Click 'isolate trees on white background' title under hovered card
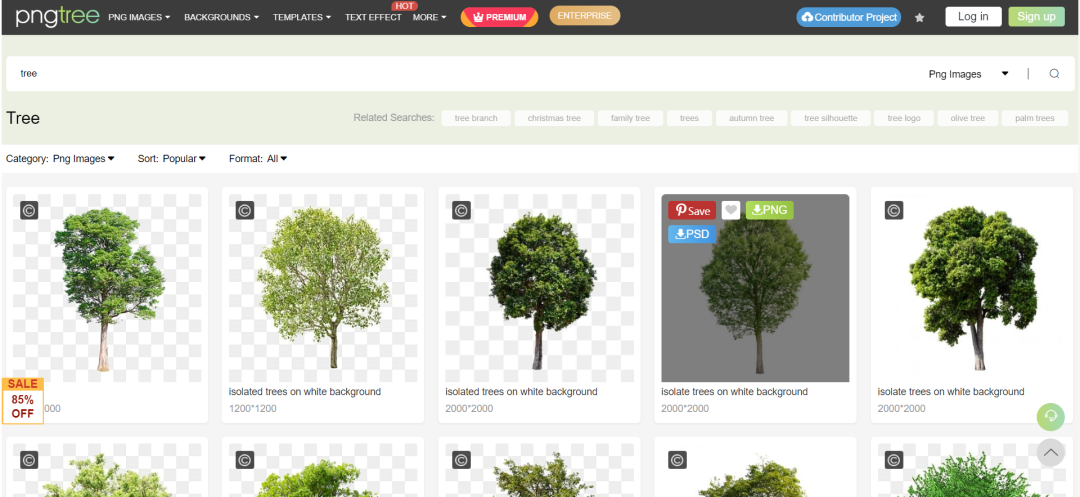Image resolution: width=1080 pixels, height=497 pixels. 734,392
